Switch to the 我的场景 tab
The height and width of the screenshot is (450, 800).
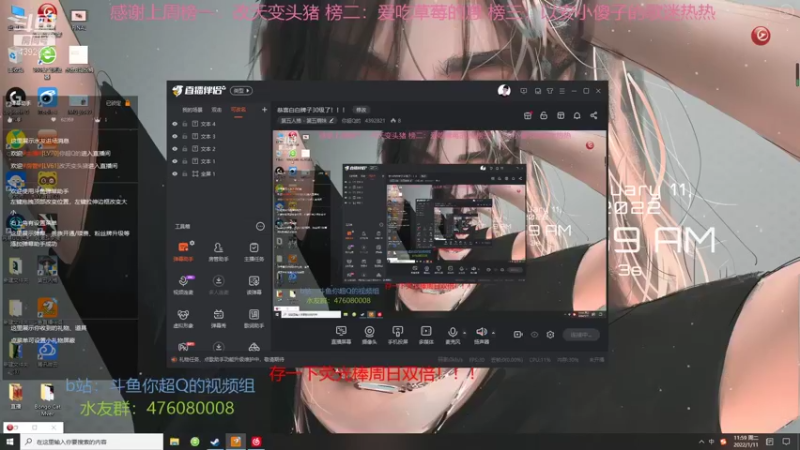point(192,110)
